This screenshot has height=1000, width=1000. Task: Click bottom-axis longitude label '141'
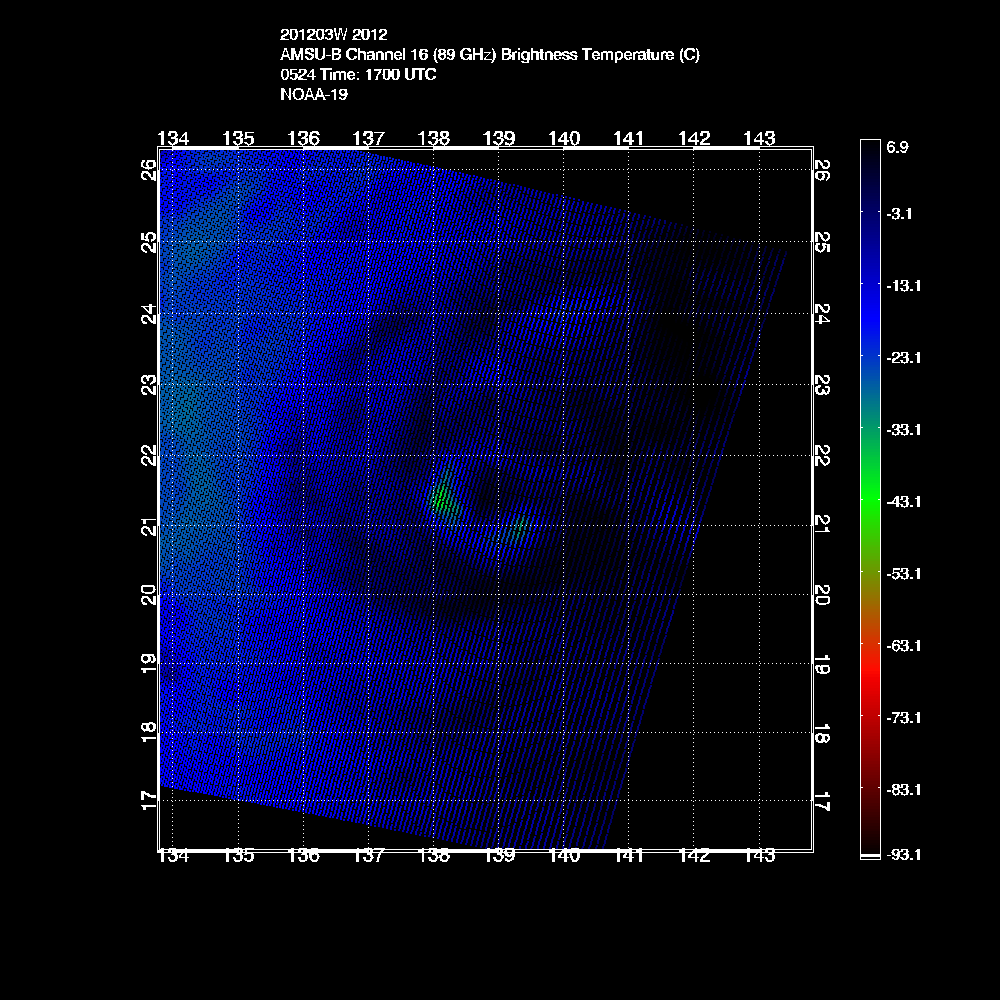[629, 856]
